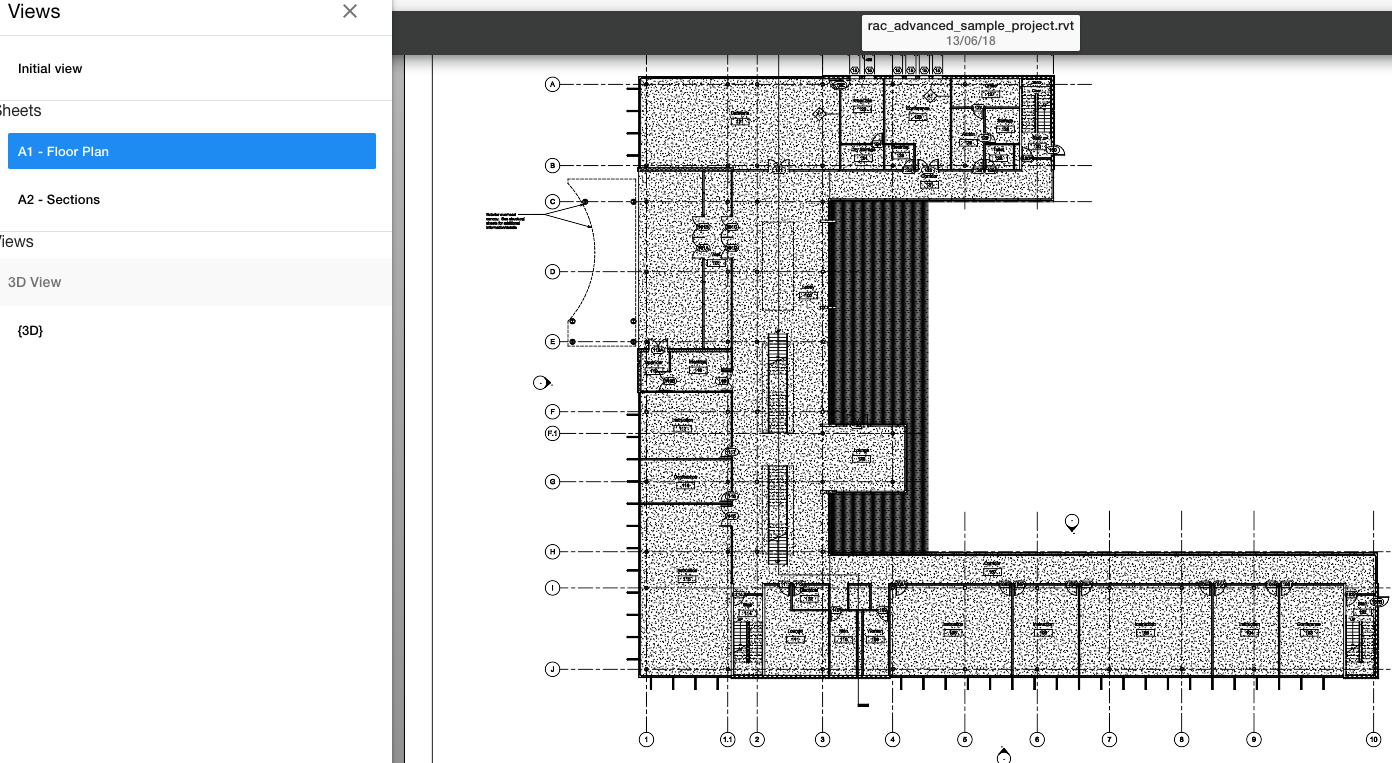Click the section marker above the east wing
Screen dimensions: 1392x763
(1072, 522)
